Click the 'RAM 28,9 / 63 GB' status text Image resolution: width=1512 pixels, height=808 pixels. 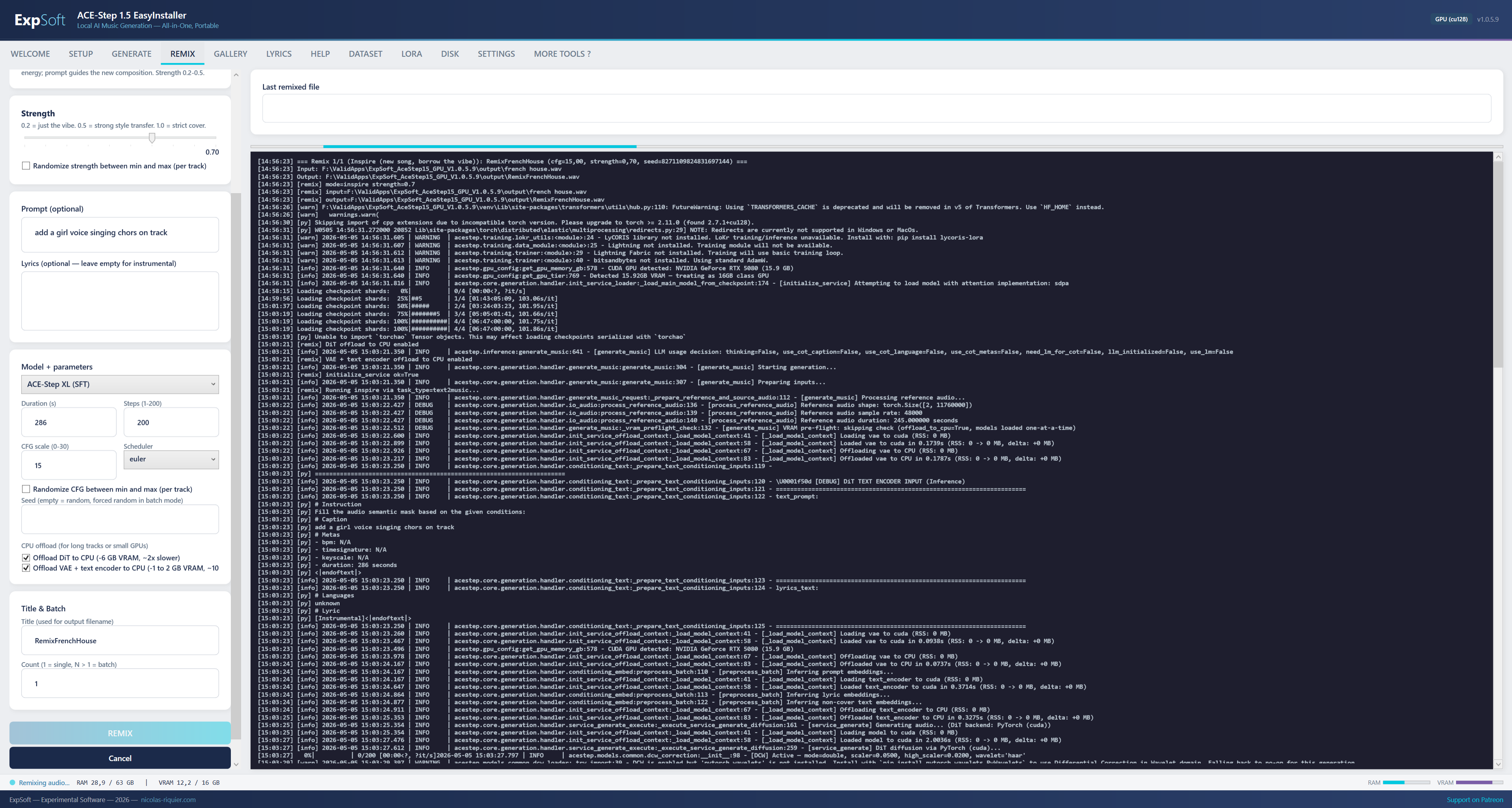tap(105, 782)
